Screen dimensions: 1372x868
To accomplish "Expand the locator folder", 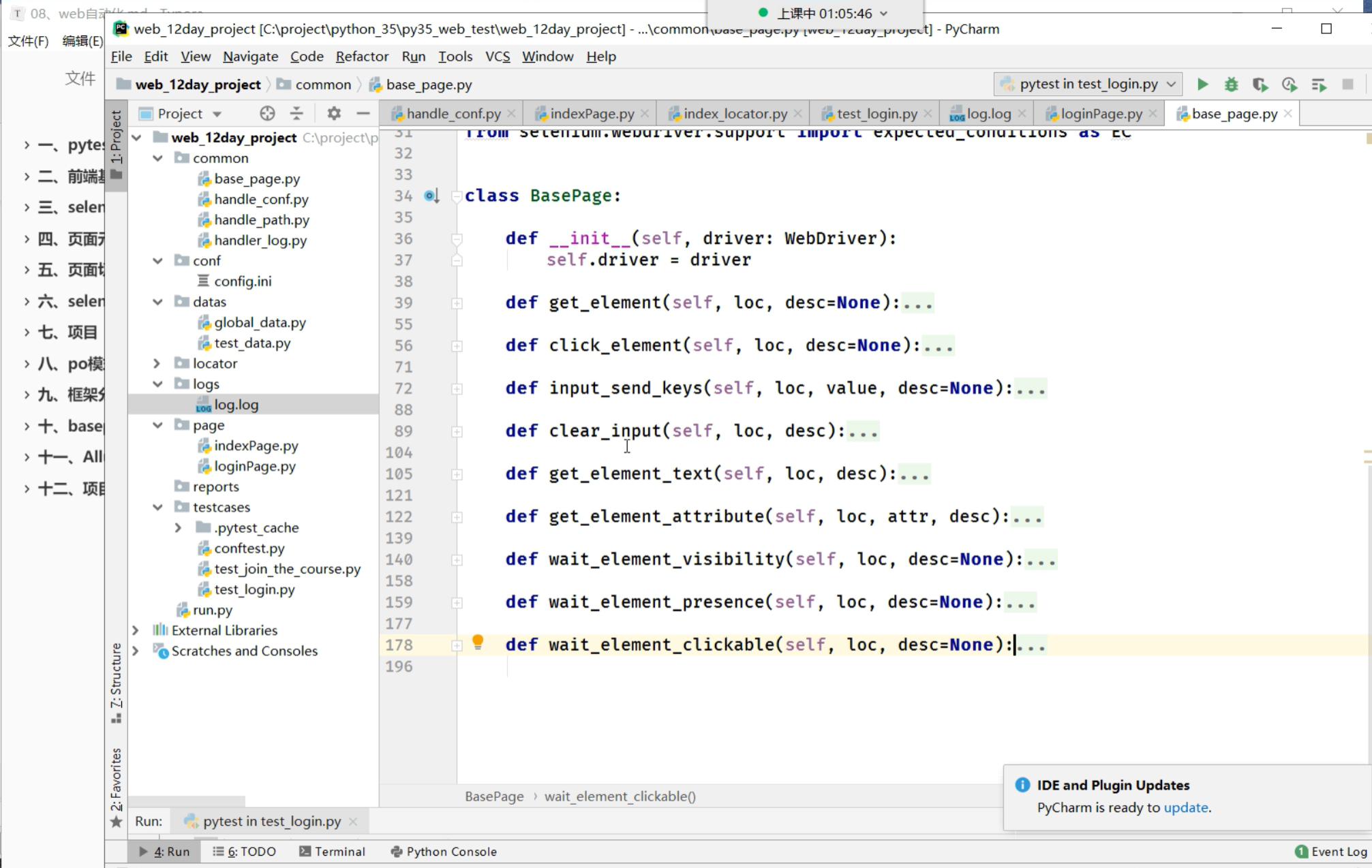I will [157, 363].
